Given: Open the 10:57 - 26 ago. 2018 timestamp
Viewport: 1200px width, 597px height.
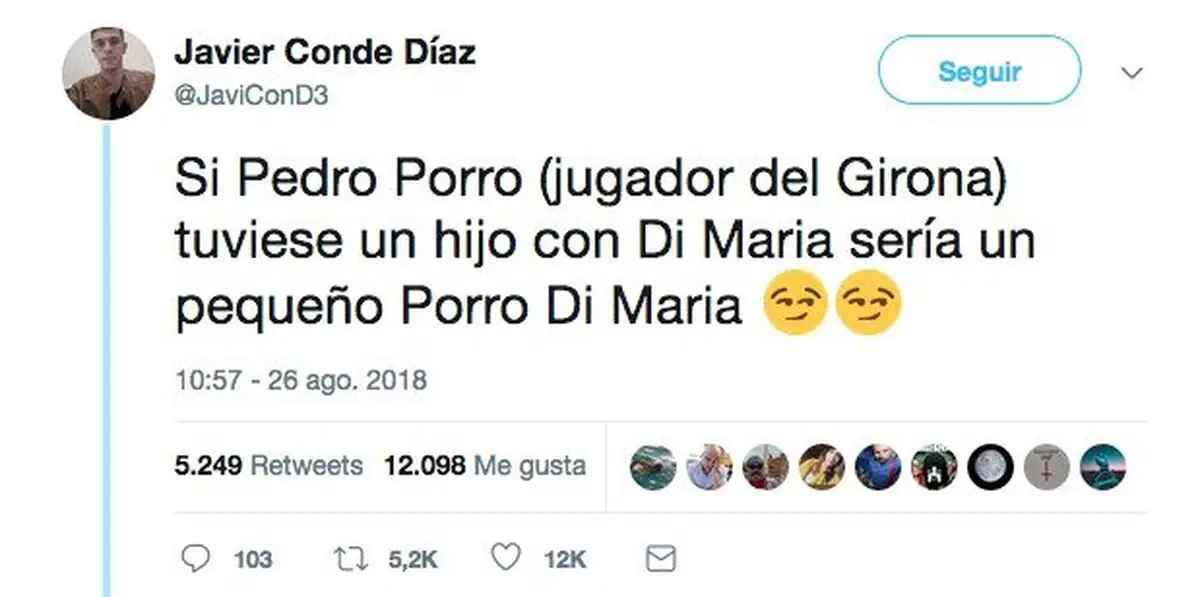Looking at the screenshot, I should pyautogui.click(x=301, y=381).
